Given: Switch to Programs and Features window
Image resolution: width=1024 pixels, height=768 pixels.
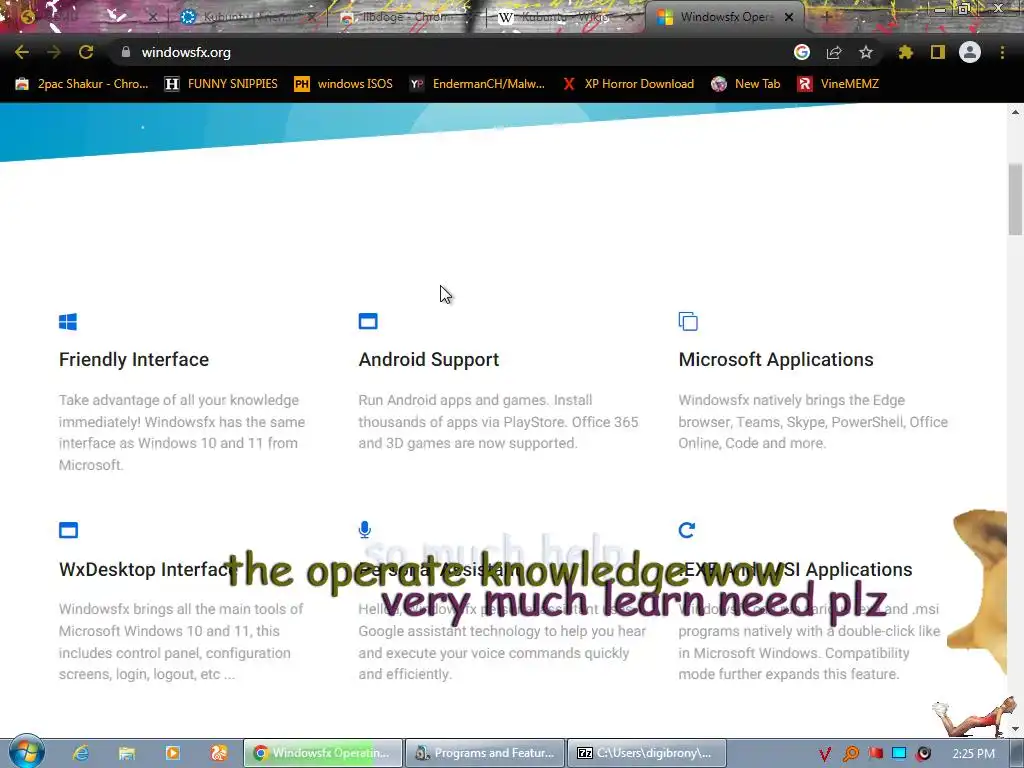Looking at the screenshot, I should 485,753.
